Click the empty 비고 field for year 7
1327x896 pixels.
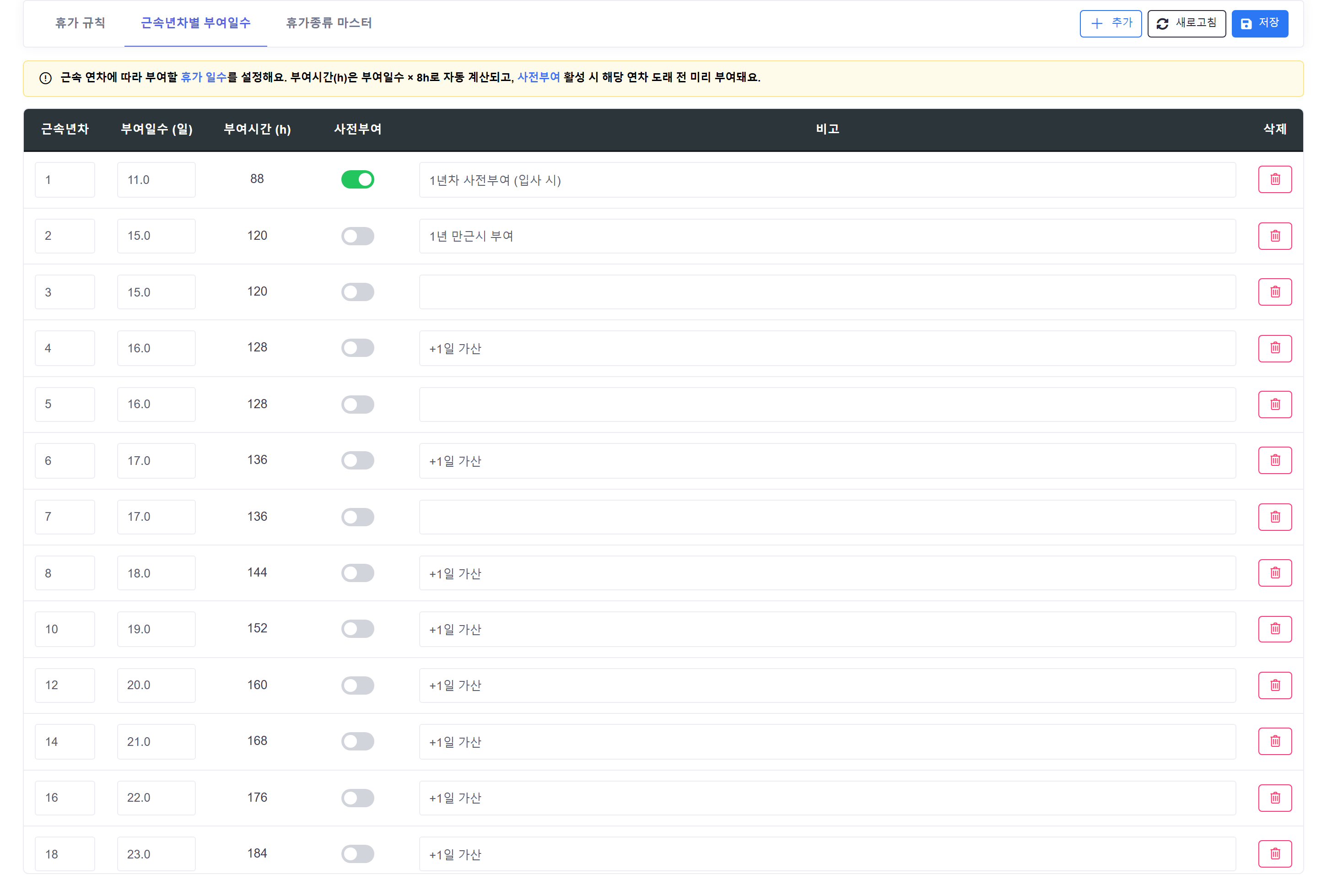827,517
